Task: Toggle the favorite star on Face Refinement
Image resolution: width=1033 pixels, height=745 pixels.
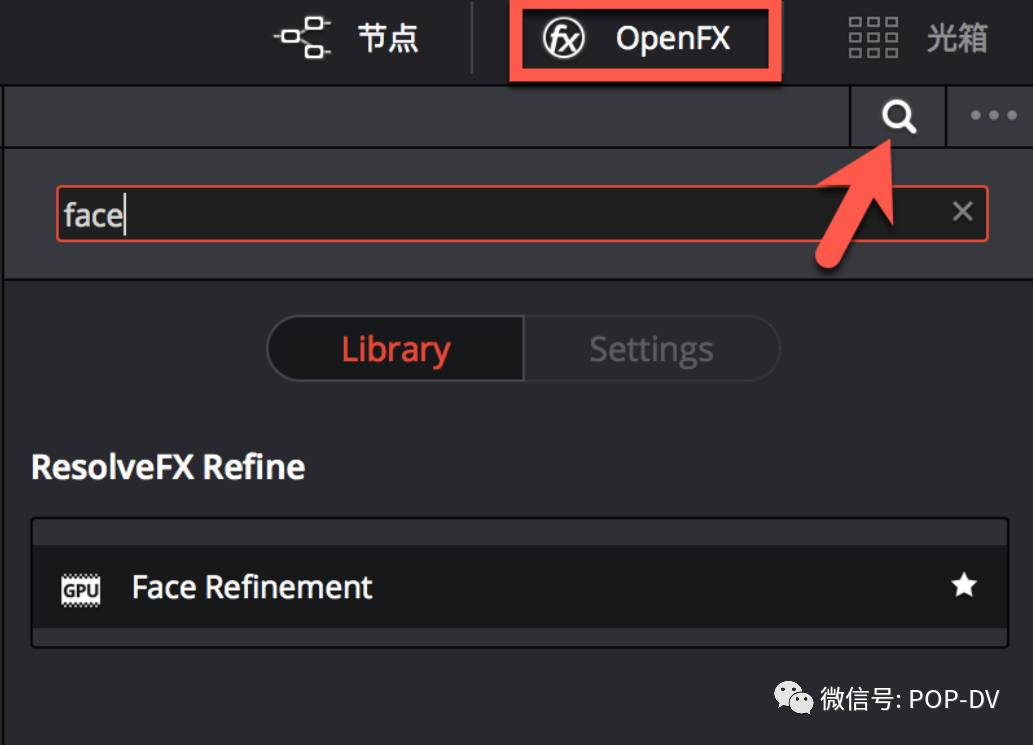Action: [x=964, y=585]
